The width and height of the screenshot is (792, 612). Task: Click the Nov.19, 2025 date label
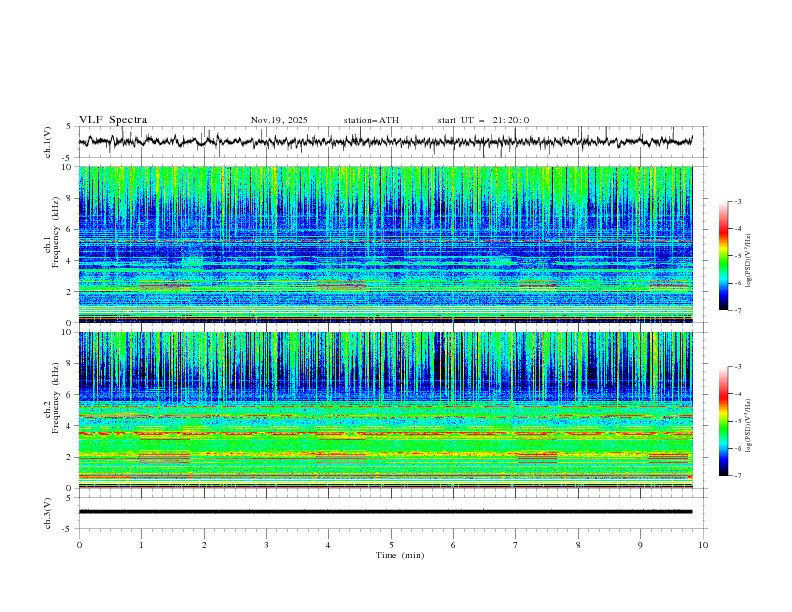click(x=279, y=120)
